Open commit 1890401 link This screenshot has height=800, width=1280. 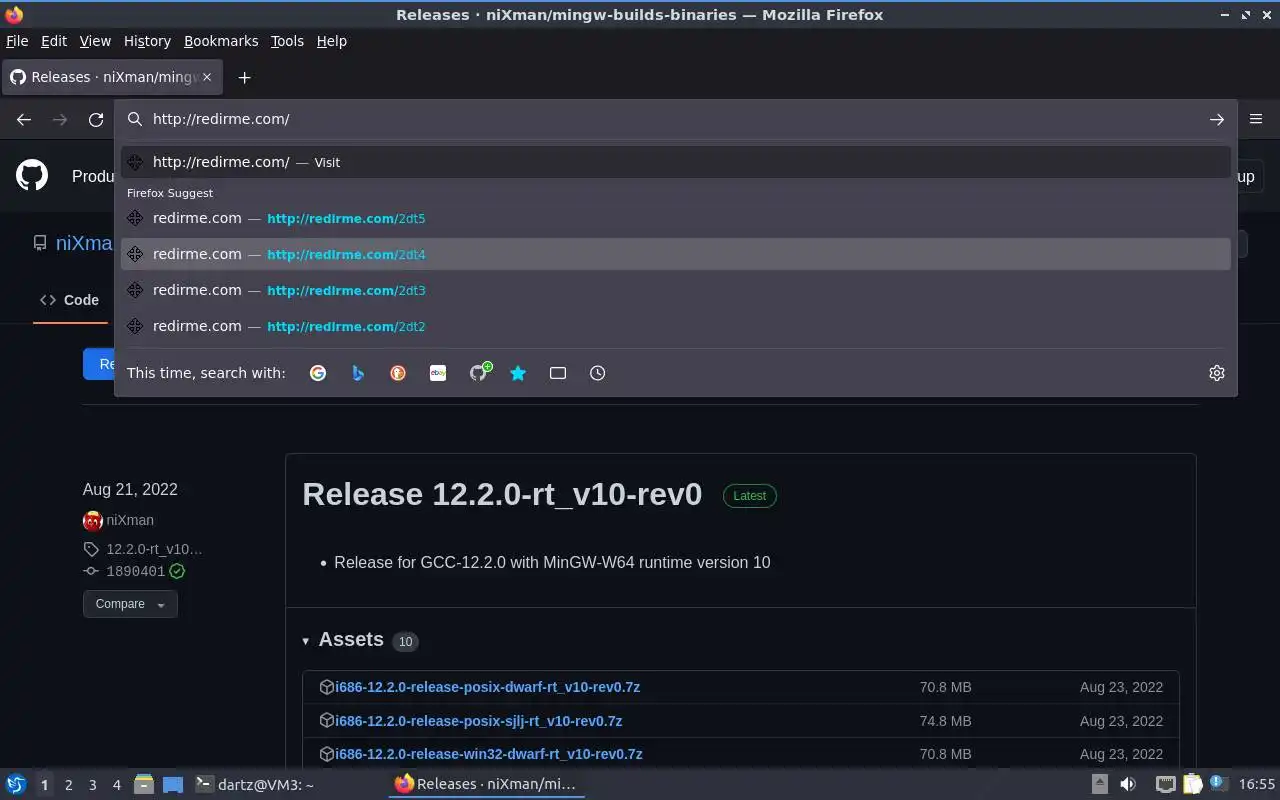pyautogui.click(x=135, y=571)
